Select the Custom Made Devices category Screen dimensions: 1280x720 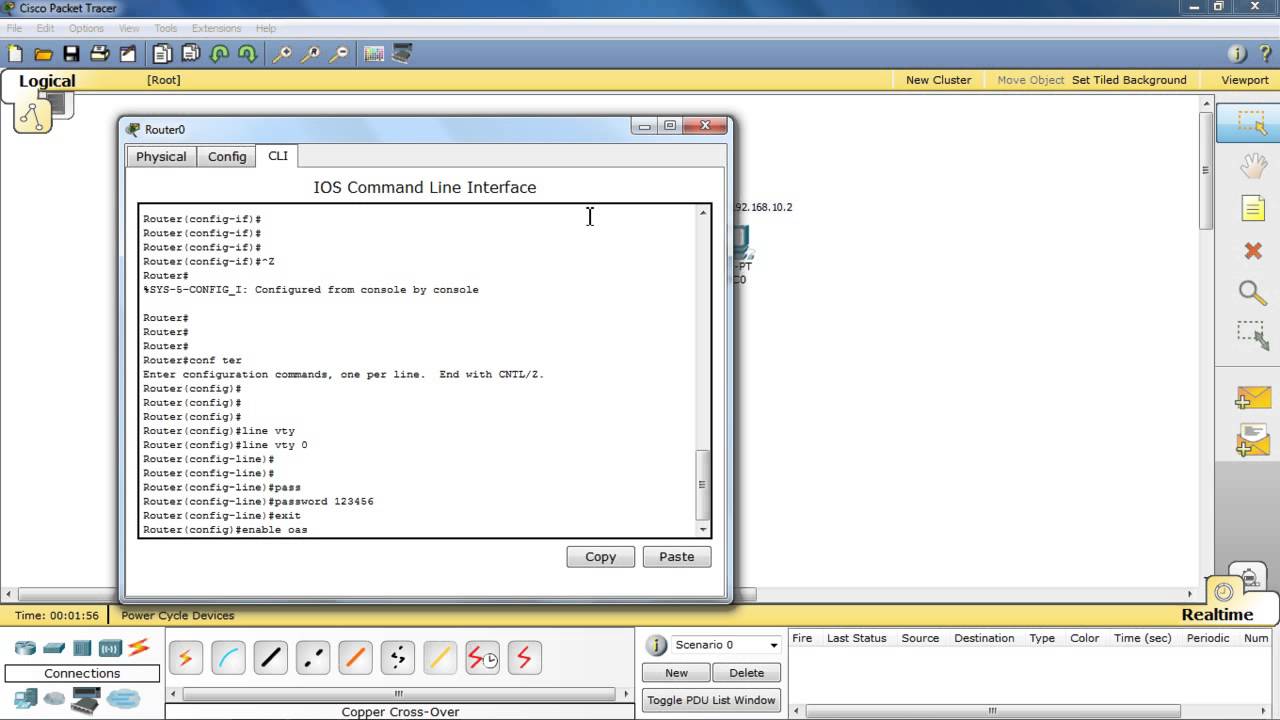(x=86, y=701)
